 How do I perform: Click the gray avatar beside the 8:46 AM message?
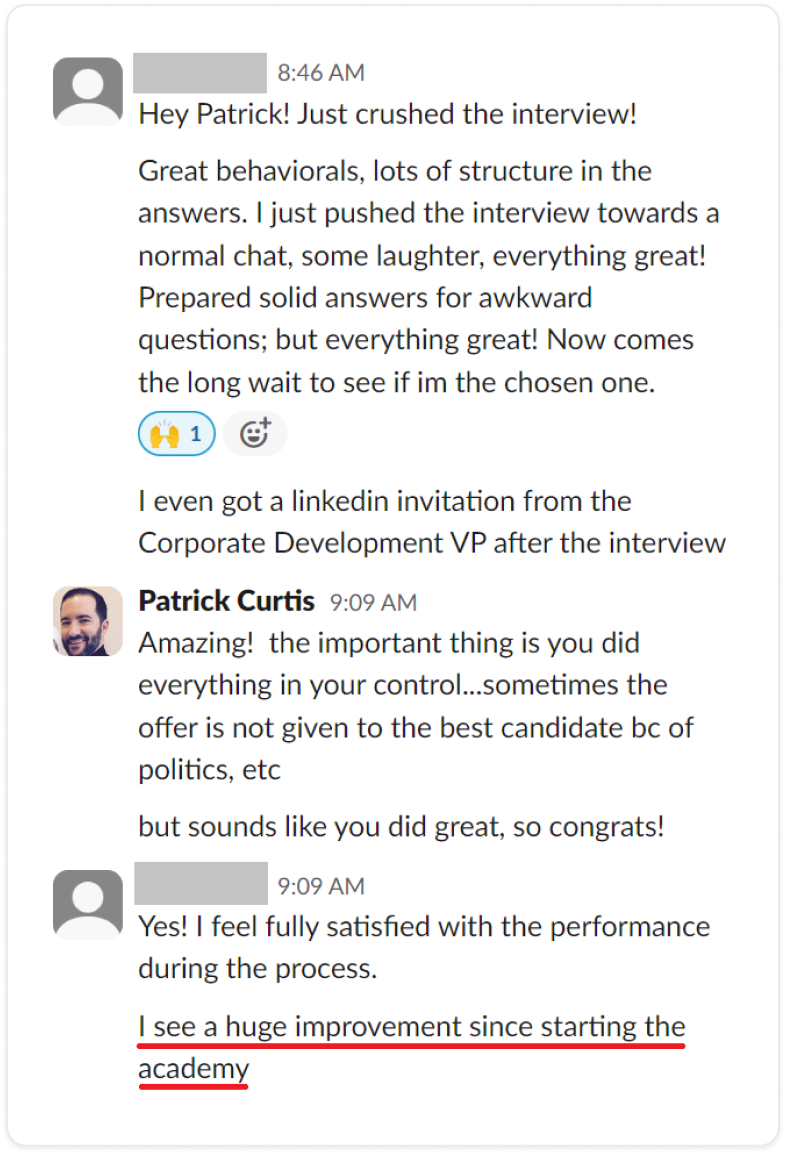pos(88,91)
